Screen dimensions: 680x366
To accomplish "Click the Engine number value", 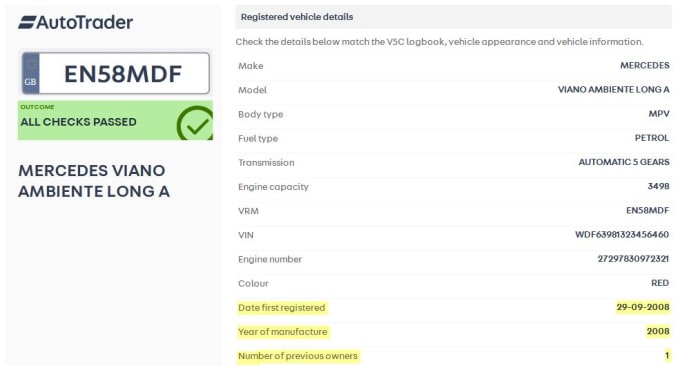I will pyautogui.click(x=633, y=259).
